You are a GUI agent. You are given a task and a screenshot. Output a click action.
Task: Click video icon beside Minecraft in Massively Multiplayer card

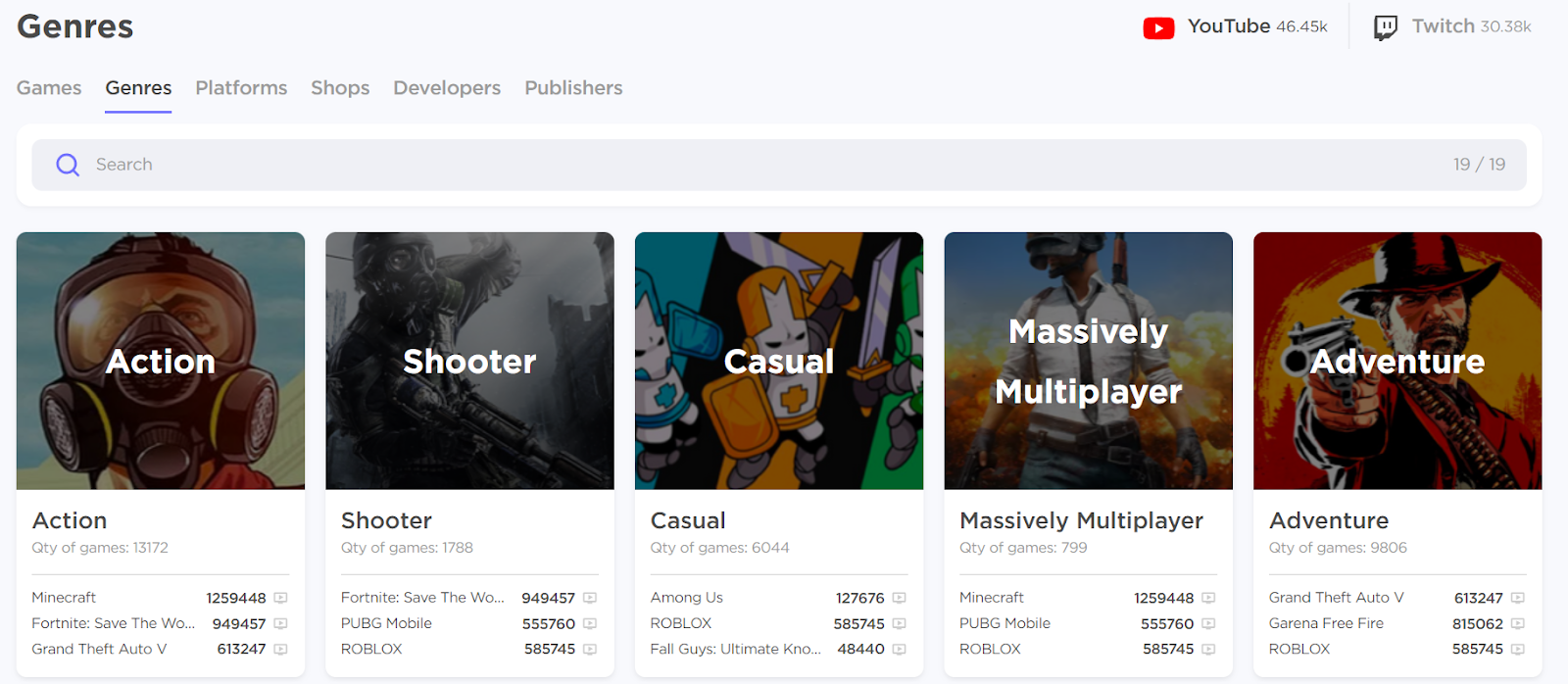pos(1208,598)
